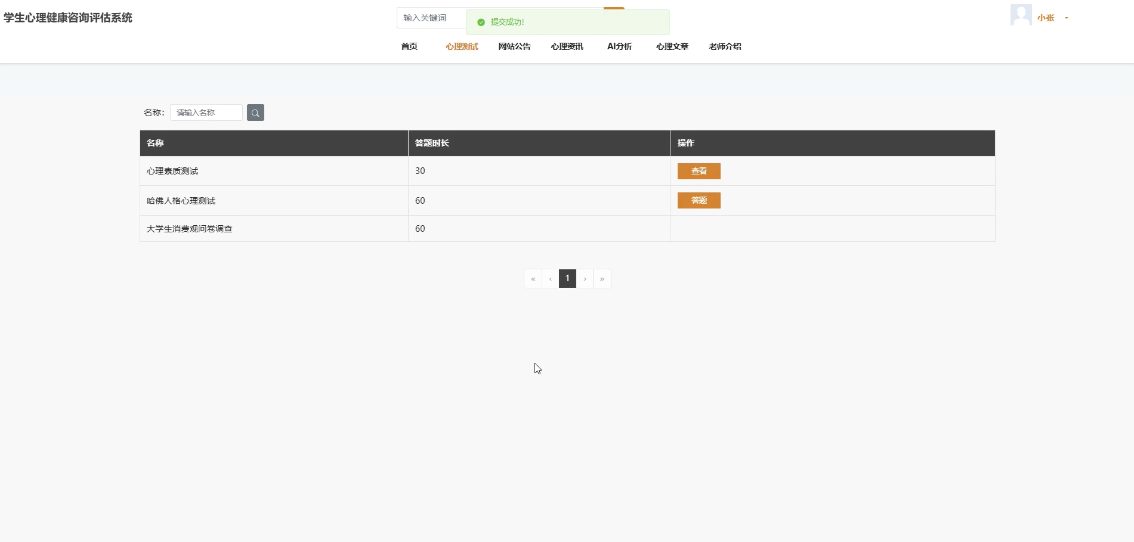Screen dimensions: 1134x542
Task: Select the 大学生消费观问卷调查 row name
Action: click(x=189, y=229)
